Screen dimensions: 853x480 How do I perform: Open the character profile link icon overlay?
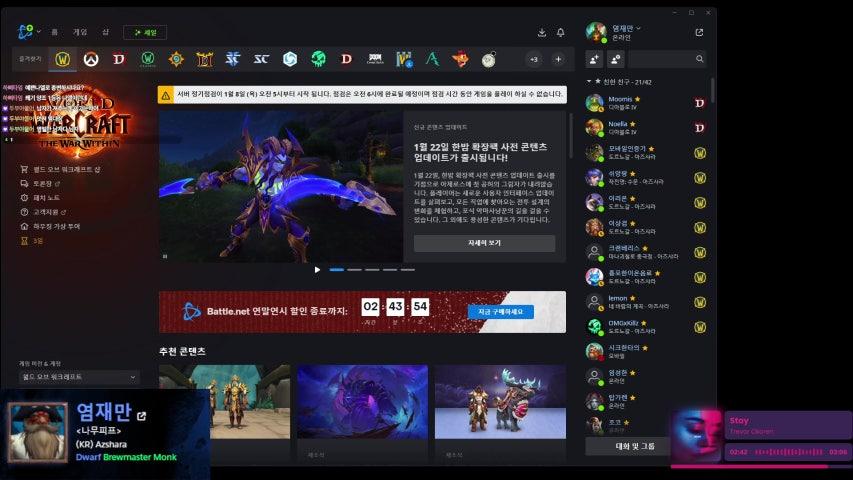(x=141, y=416)
